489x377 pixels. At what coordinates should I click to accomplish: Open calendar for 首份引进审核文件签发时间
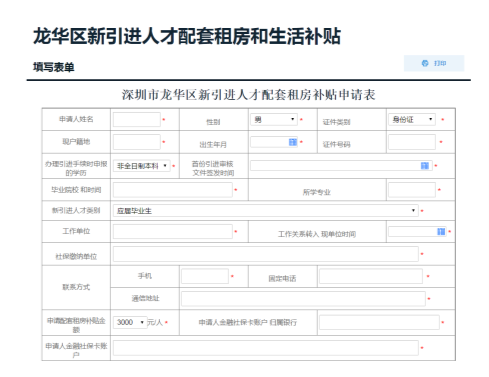(x=425, y=166)
